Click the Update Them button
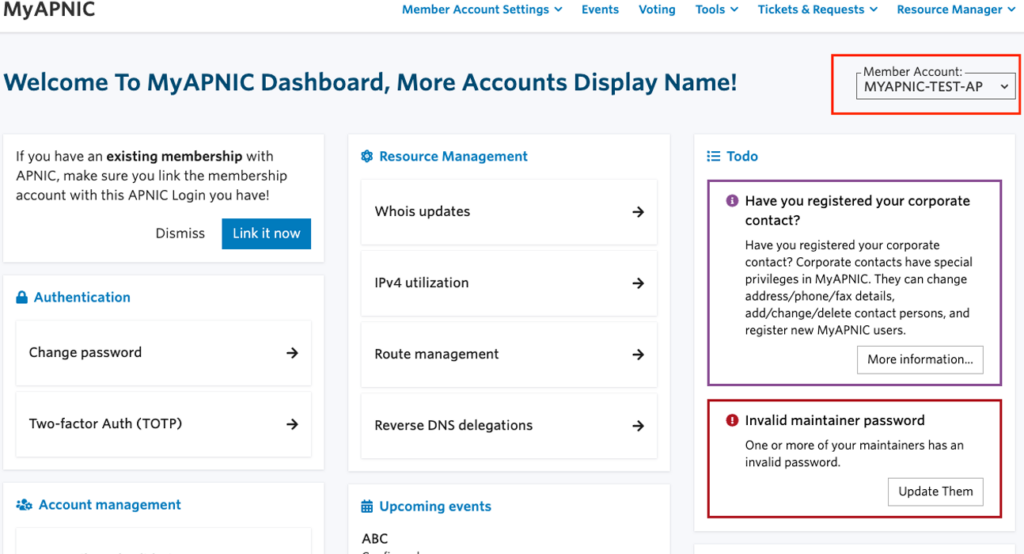 (935, 491)
